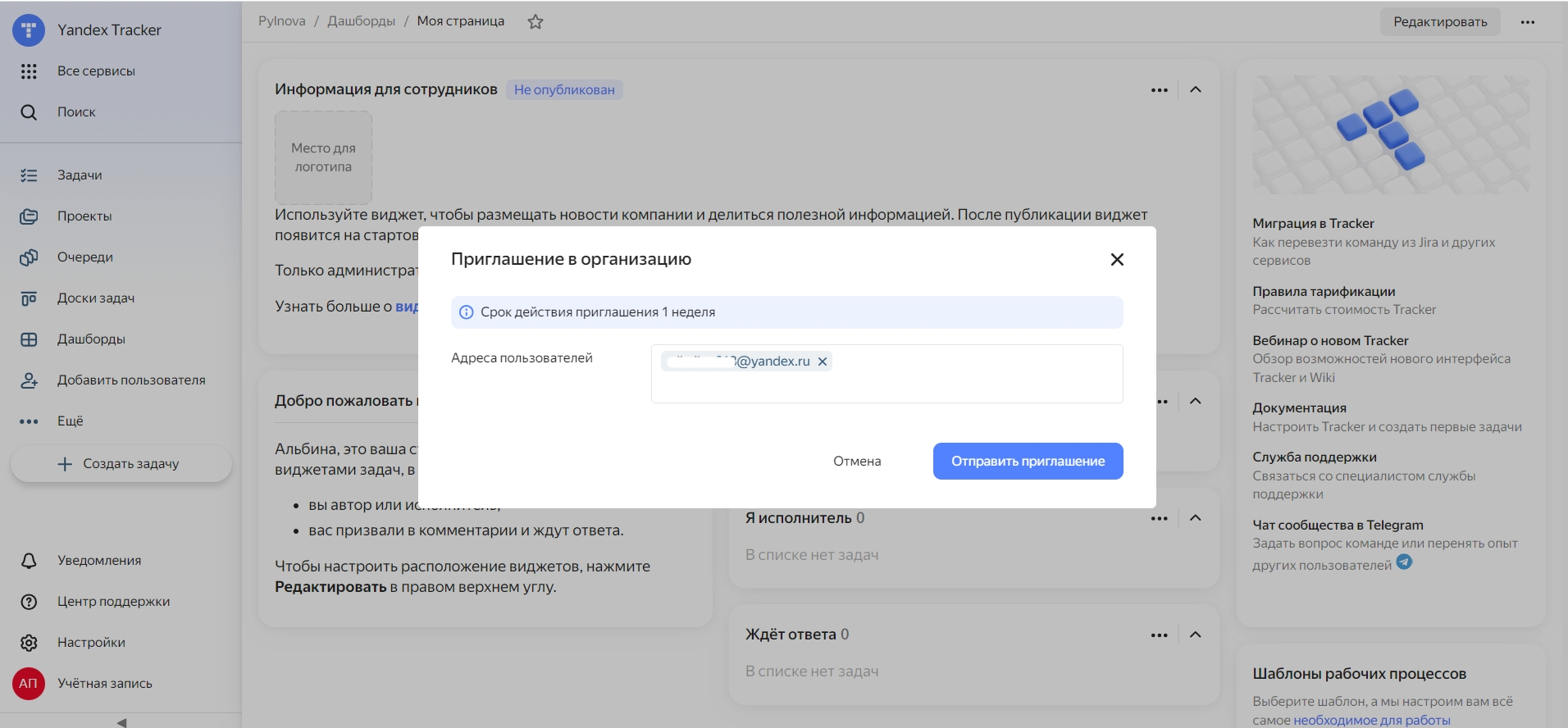
Task: Open the Queues icon in sidebar
Action: point(29,257)
